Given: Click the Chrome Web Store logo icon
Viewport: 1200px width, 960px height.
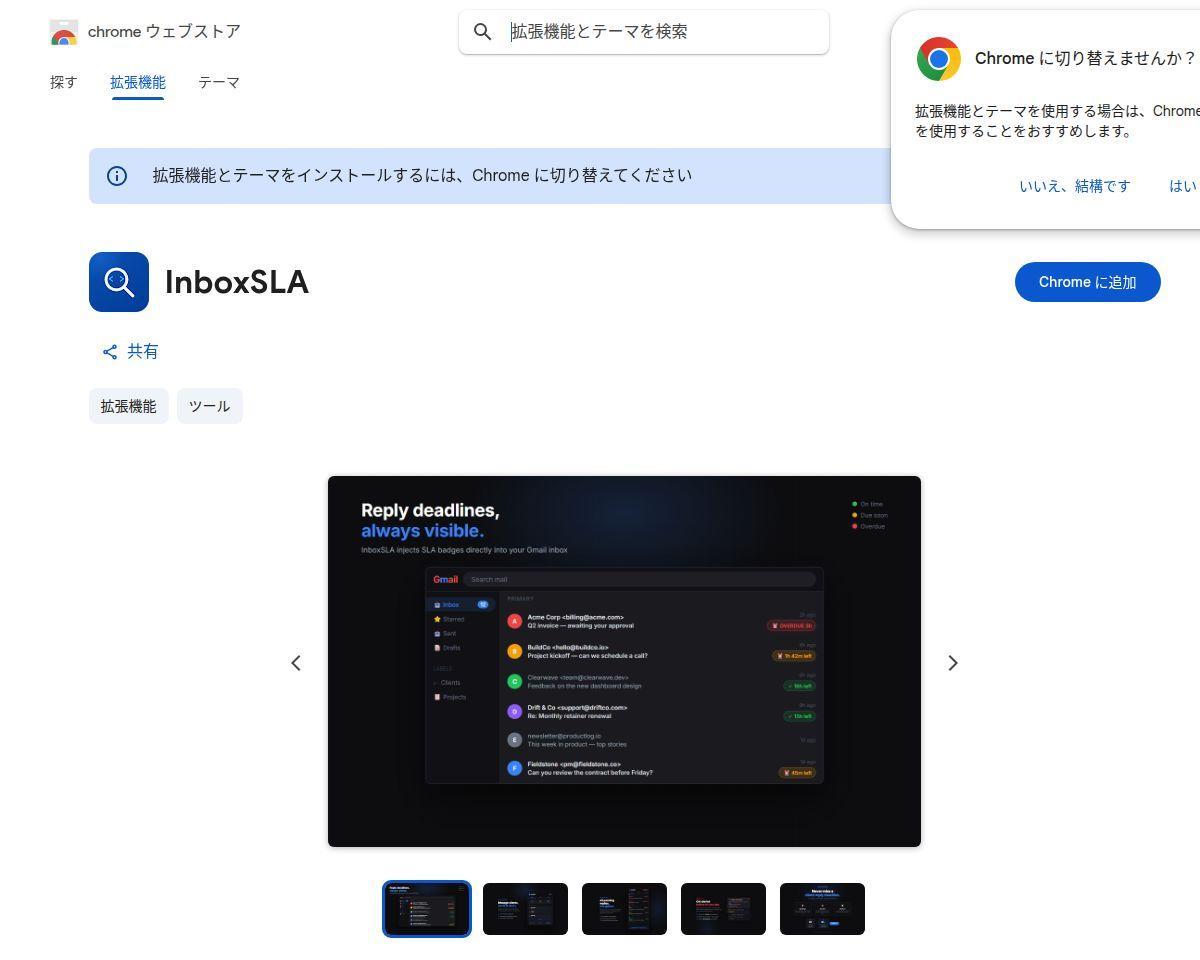Looking at the screenshot, I should (64, 33).
